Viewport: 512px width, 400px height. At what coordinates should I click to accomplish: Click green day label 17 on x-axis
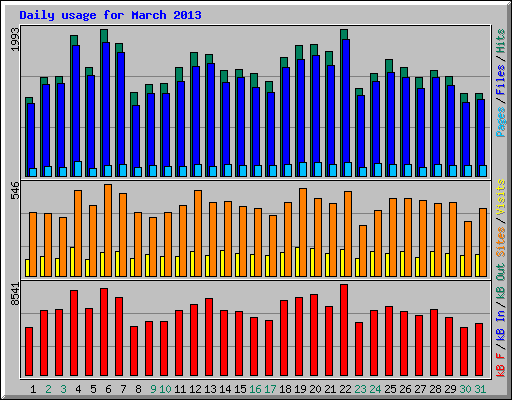[x=270, y=389]
